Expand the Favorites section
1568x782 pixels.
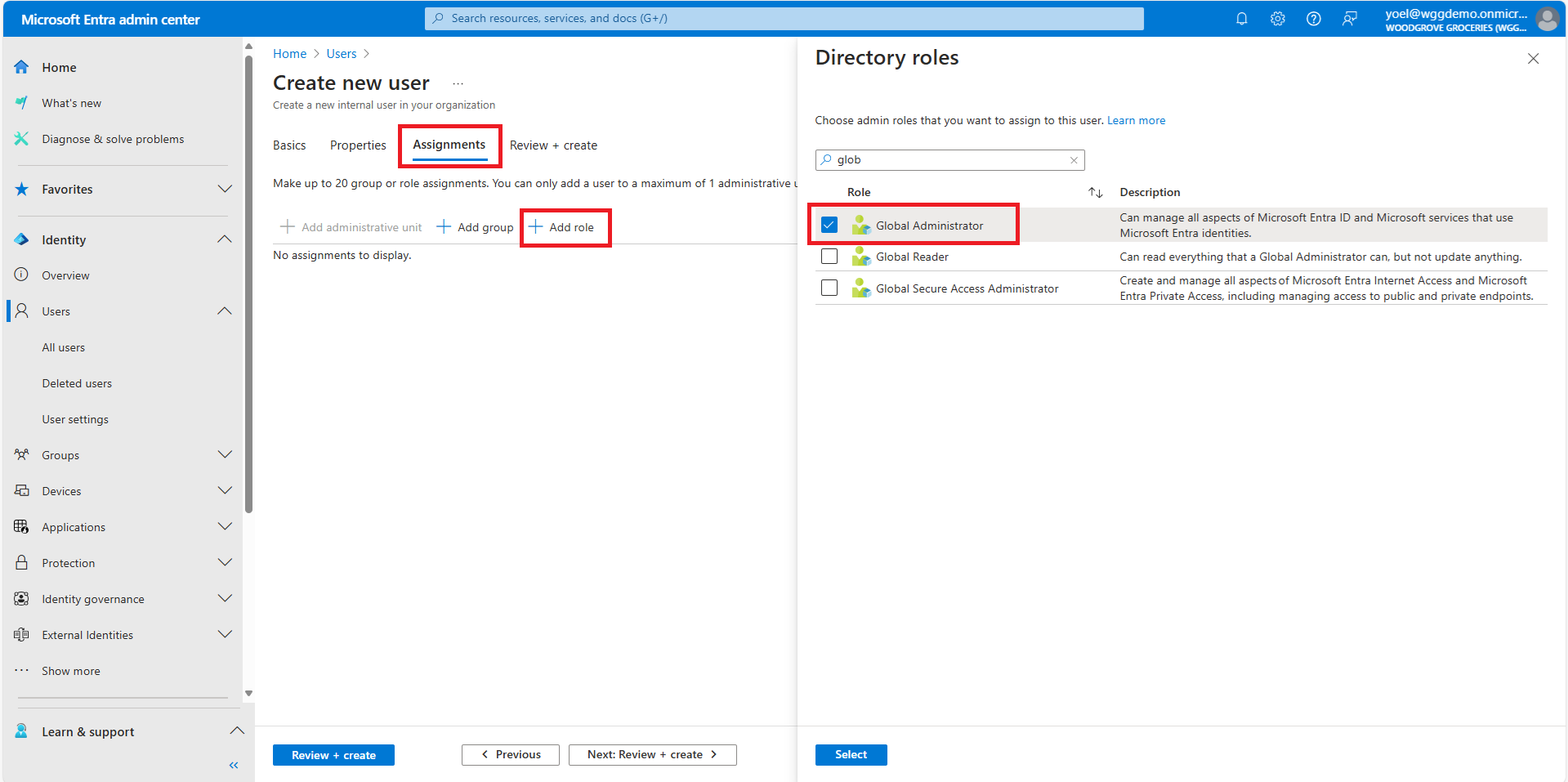click(225, 189)
